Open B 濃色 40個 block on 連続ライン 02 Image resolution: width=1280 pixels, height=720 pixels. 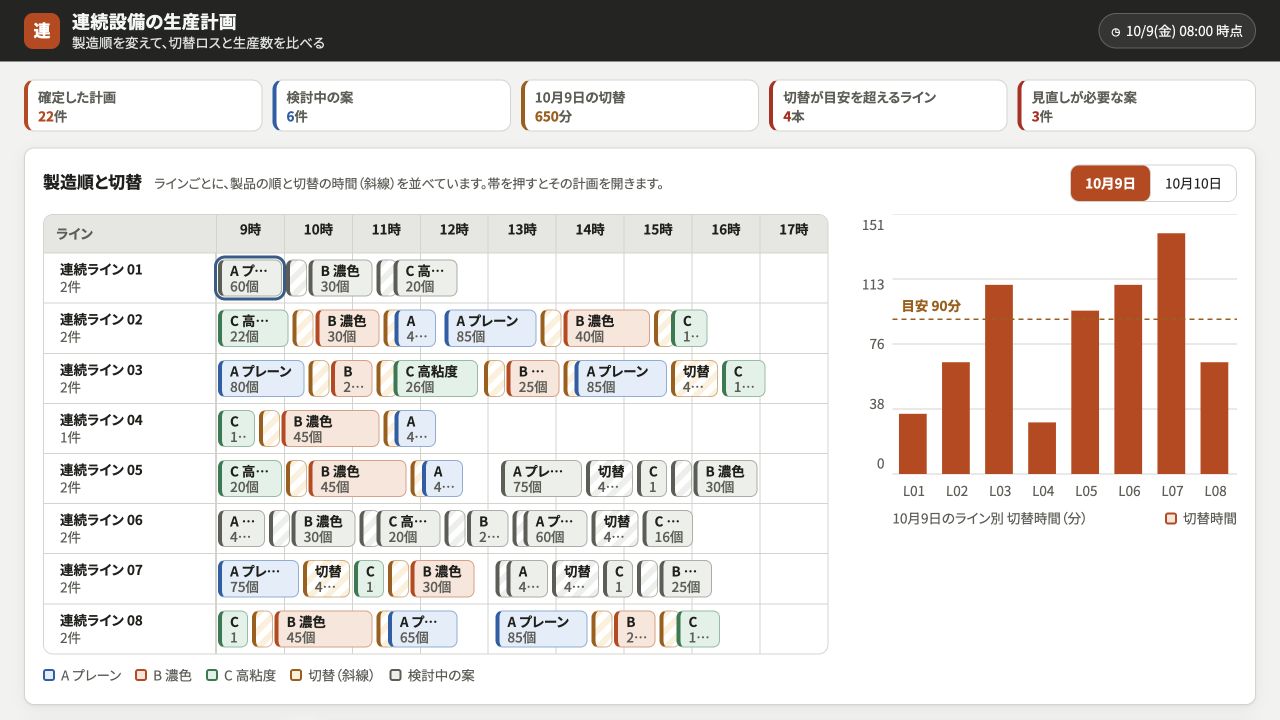(x=606, y=328)
